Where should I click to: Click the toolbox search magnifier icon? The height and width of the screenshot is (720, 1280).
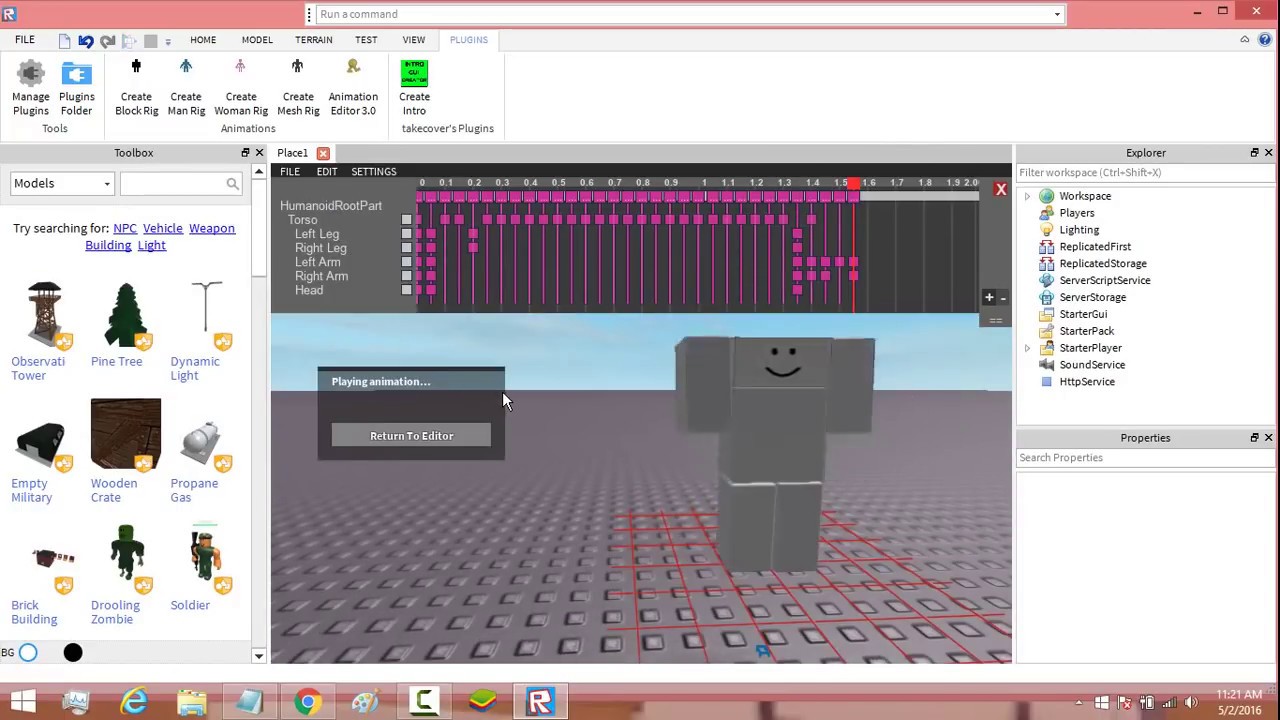coord(232,184)
